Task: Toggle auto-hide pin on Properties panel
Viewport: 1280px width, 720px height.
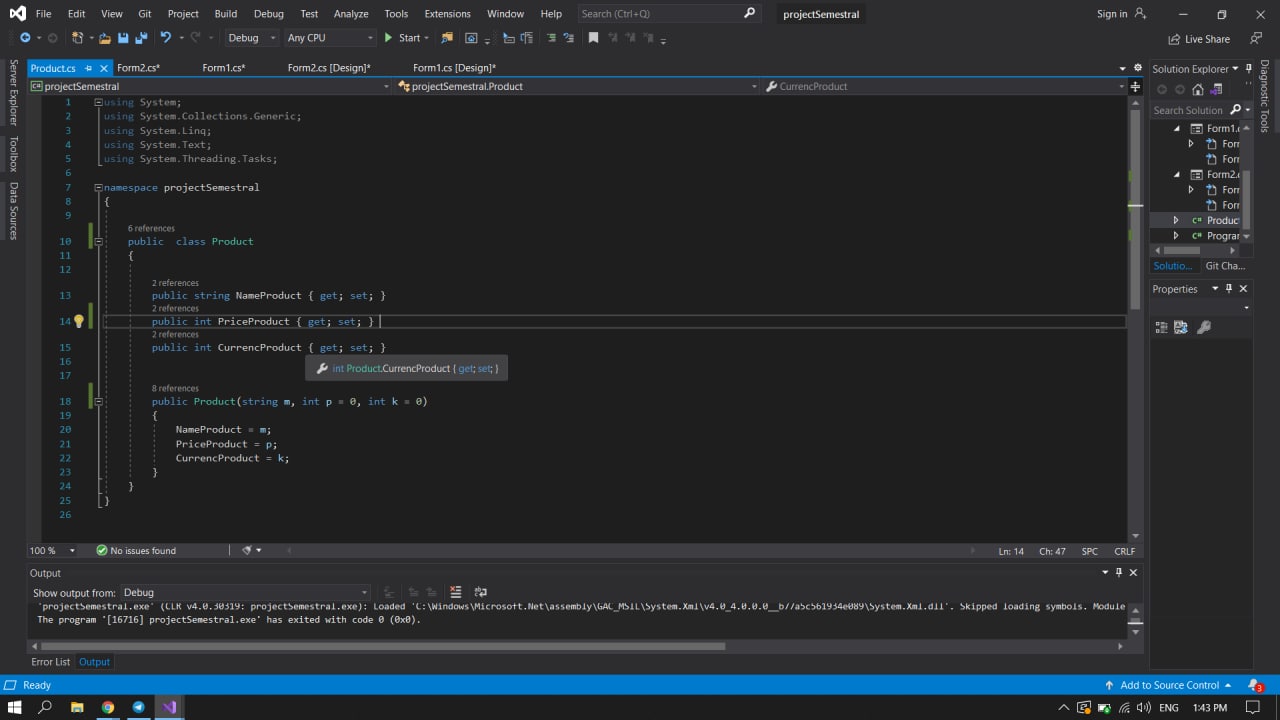Action: [1229, 289]
